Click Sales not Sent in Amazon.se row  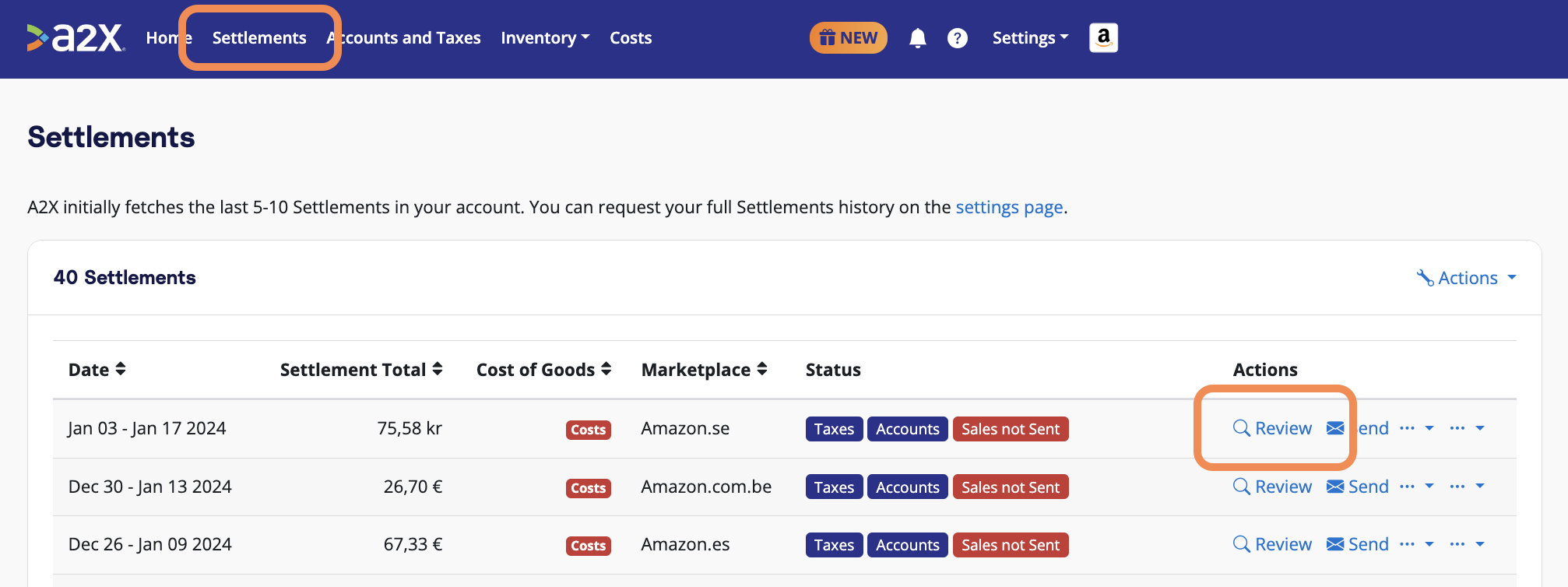point(1011,429)
